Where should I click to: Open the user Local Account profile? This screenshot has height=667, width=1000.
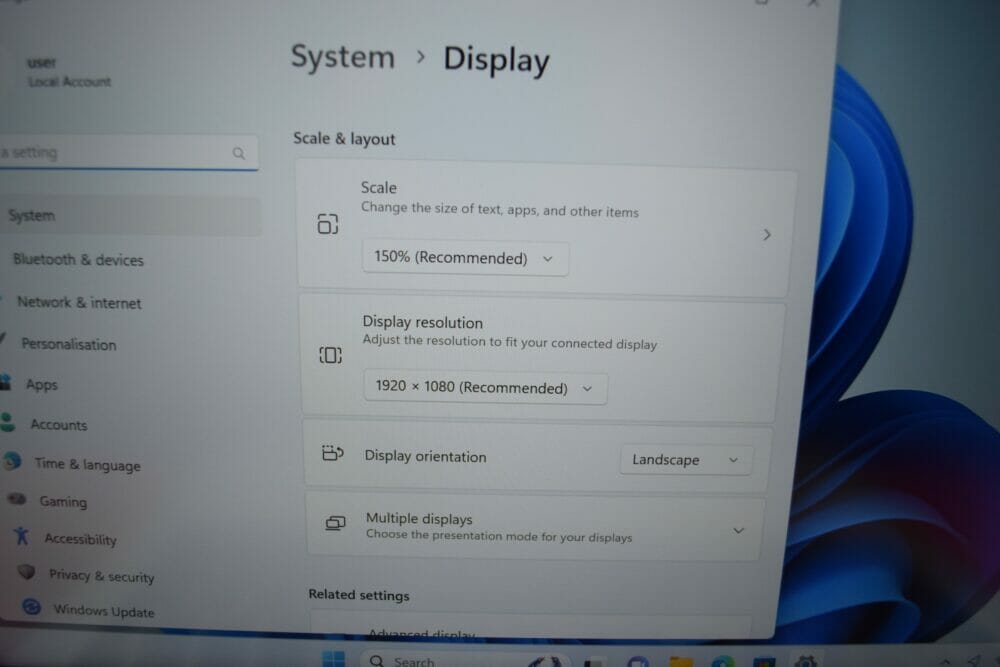click(x=68, y=72)
